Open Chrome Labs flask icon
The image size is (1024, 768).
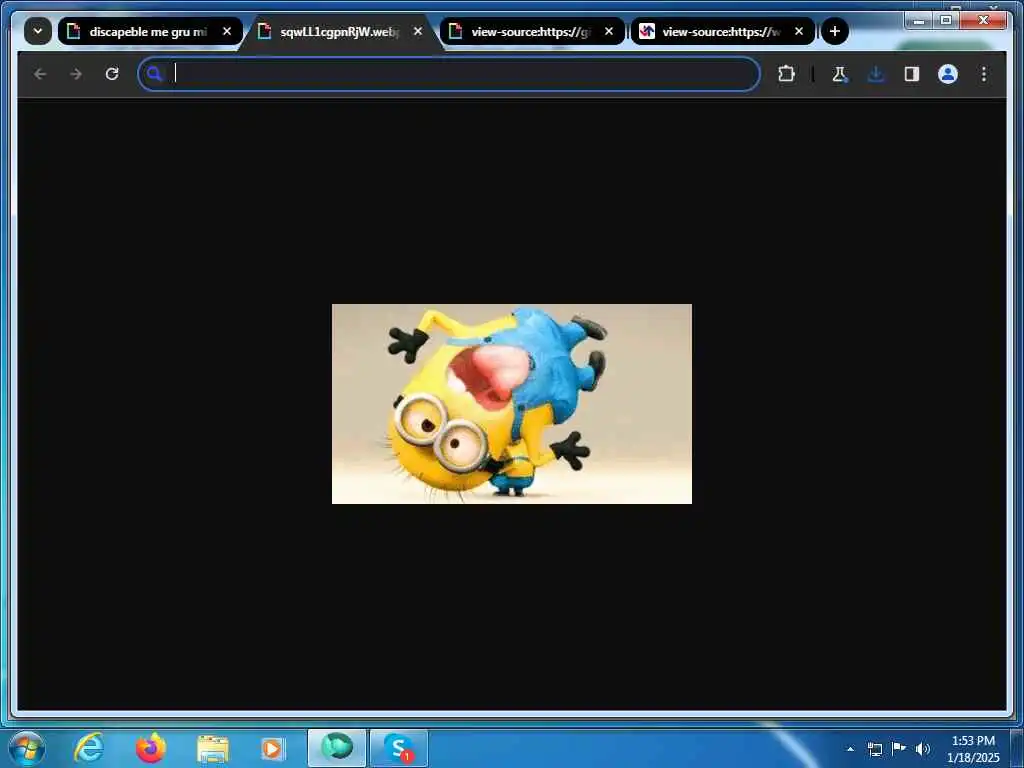(840, 74)
